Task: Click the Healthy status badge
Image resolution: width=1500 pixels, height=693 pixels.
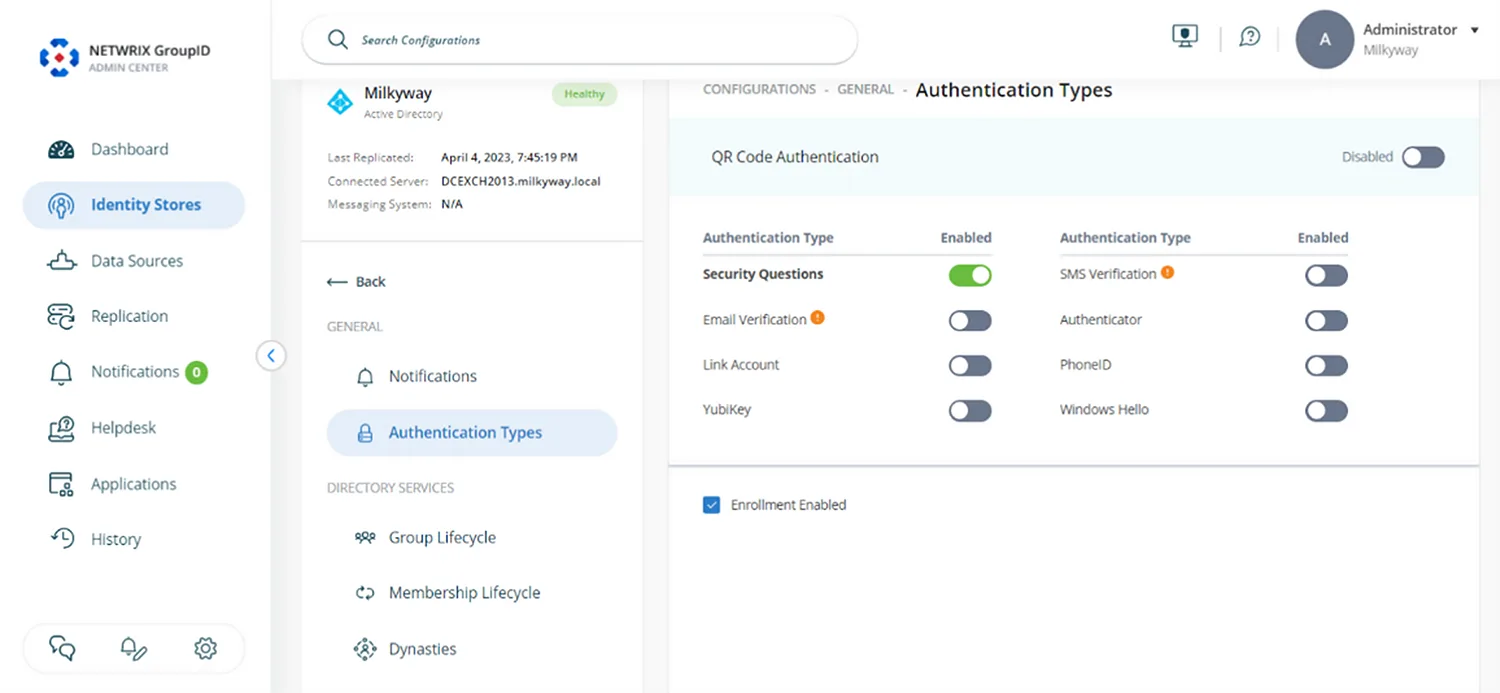Action: click(584, 94)
